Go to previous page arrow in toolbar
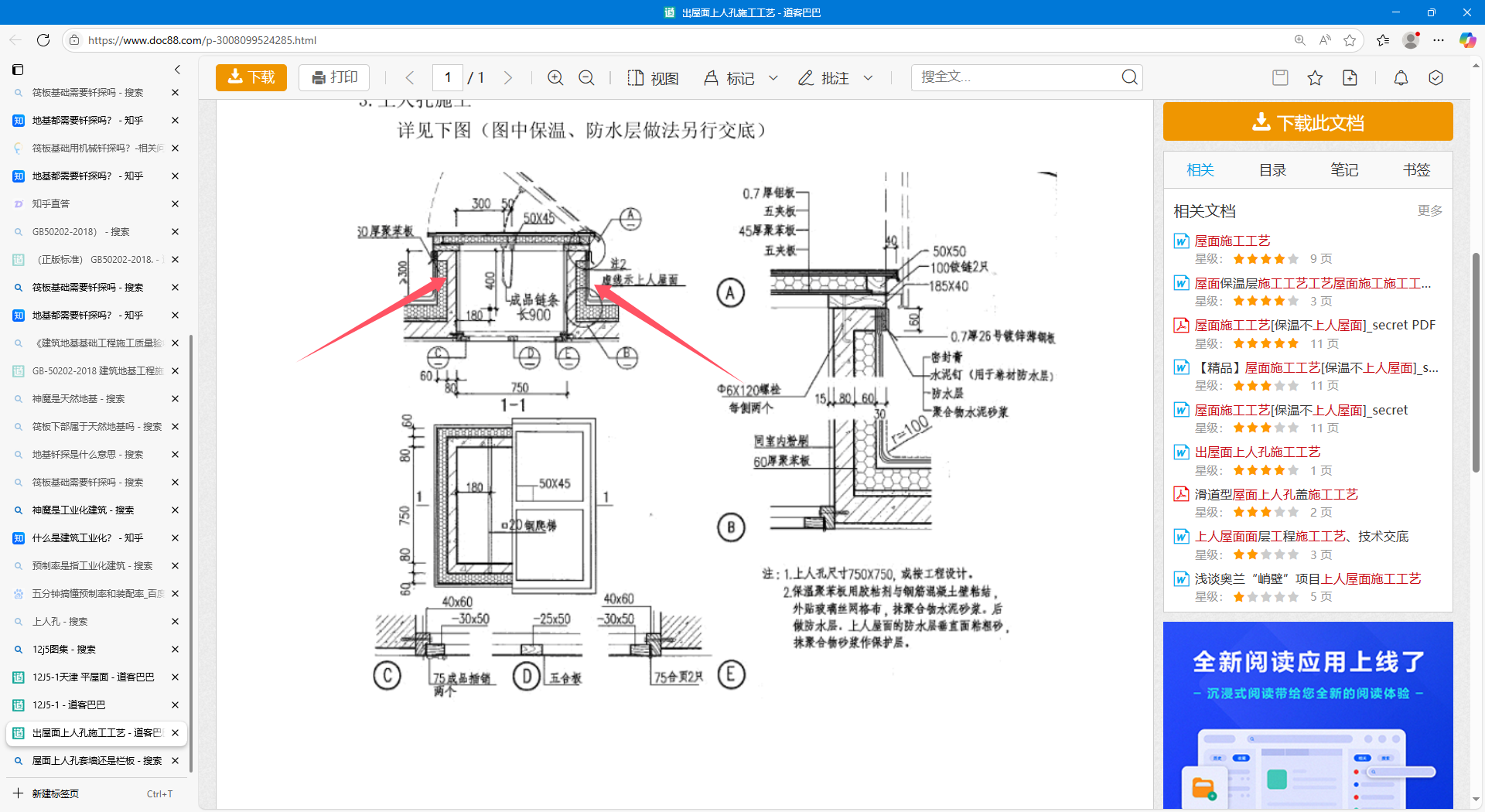The height and width of the screenshot is (812, 1485). click(410, 77)
